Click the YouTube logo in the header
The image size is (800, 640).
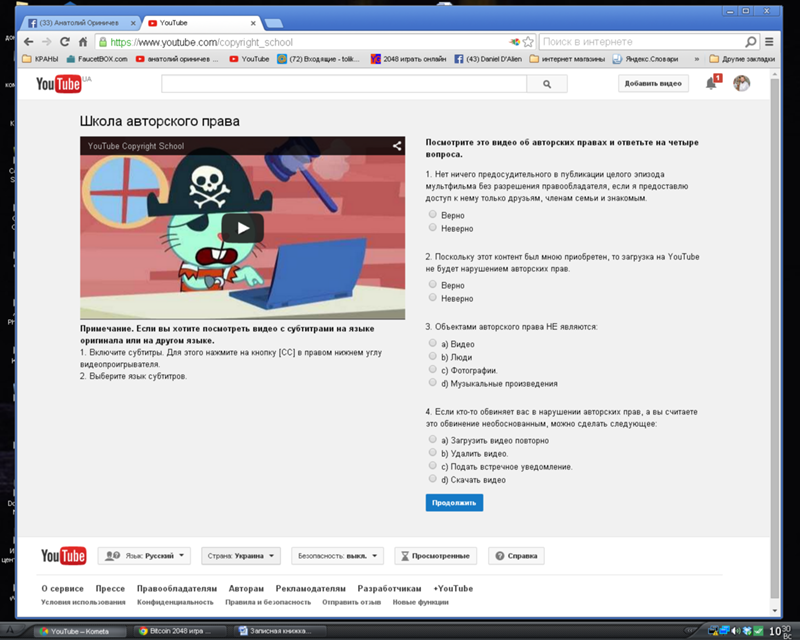59,84
